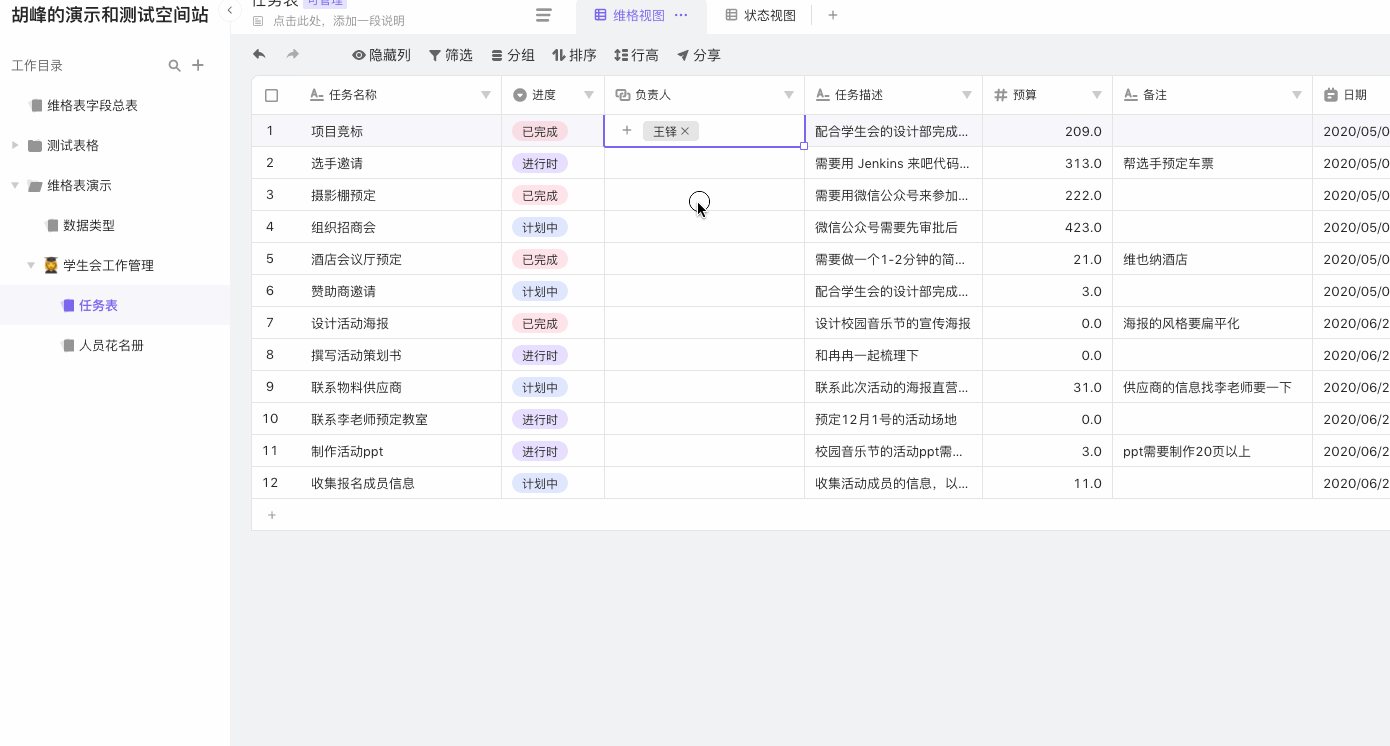Add a new view tab
The height and width of the screenshot is (746, 1390).
[833, 15]
